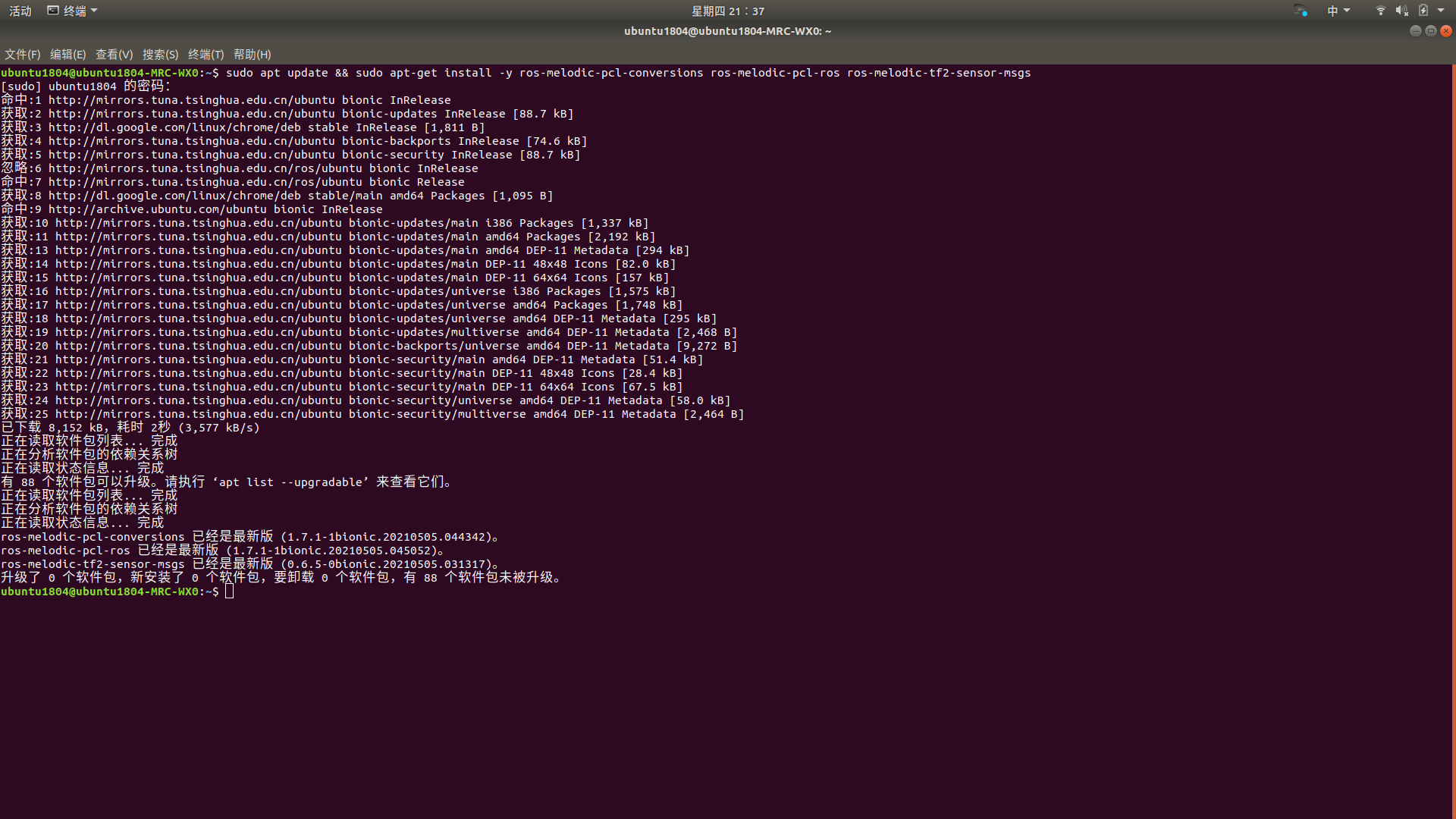Image resolution: width=1456 pixels, height=819 pixels.
Task: Open the clock showing 星期四 21:37
Action: pyautogui.click(x=727, y=11)
